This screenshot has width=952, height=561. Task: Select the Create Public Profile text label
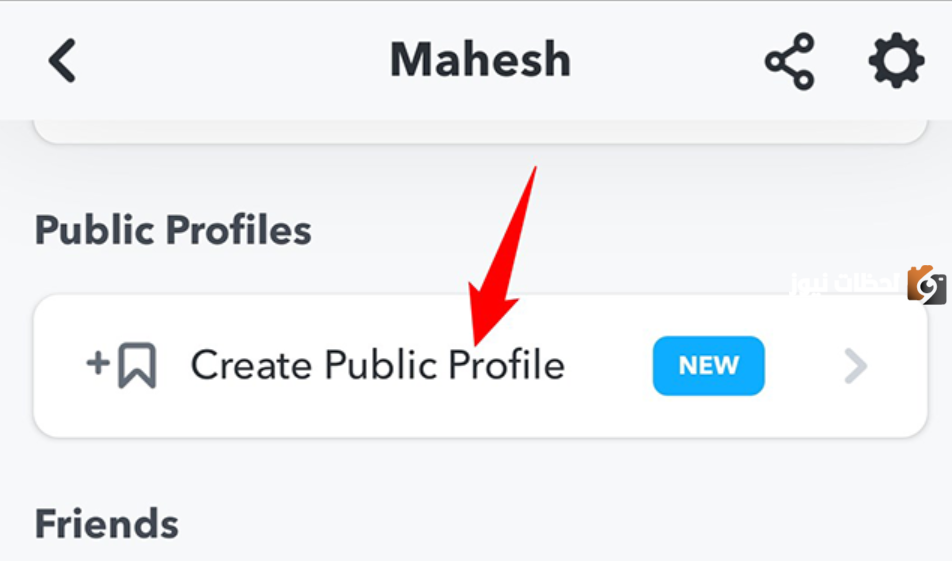pyautogui.click(x=377, y=366)
